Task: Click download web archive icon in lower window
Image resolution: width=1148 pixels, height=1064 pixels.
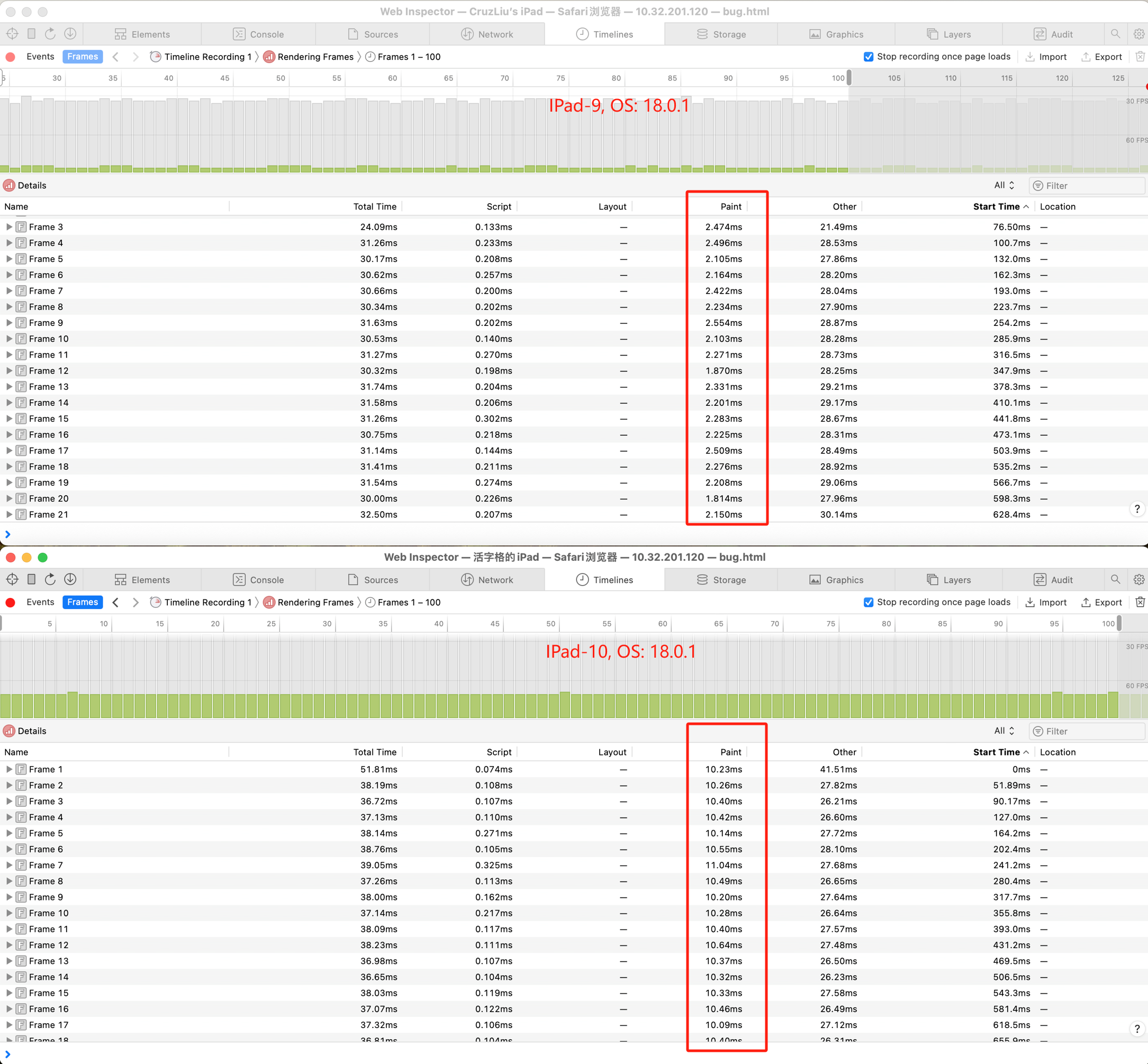Action: coord(70,579)
